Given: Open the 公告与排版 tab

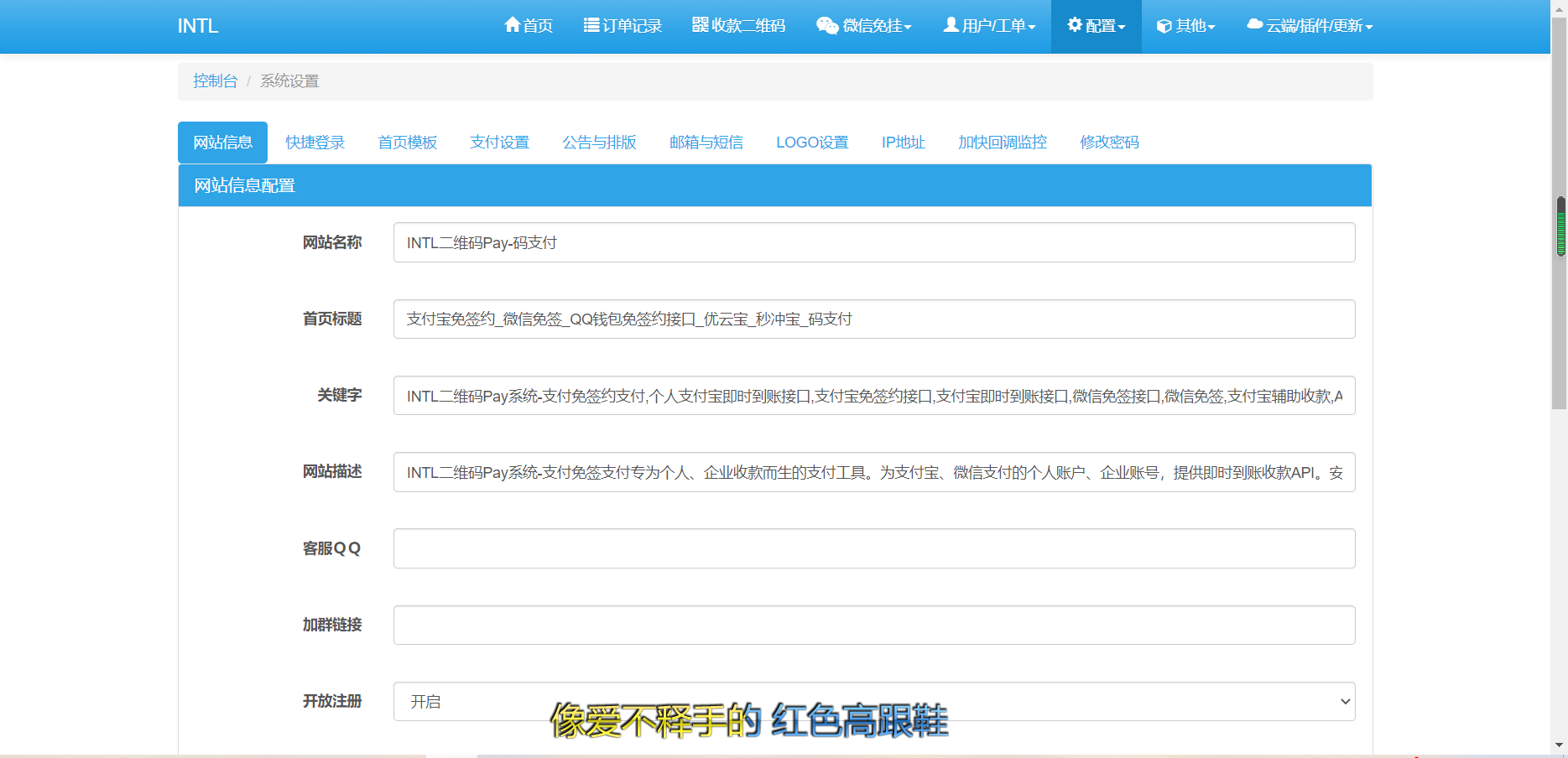Looking at the screenshot, I should (x=599, y=143).
